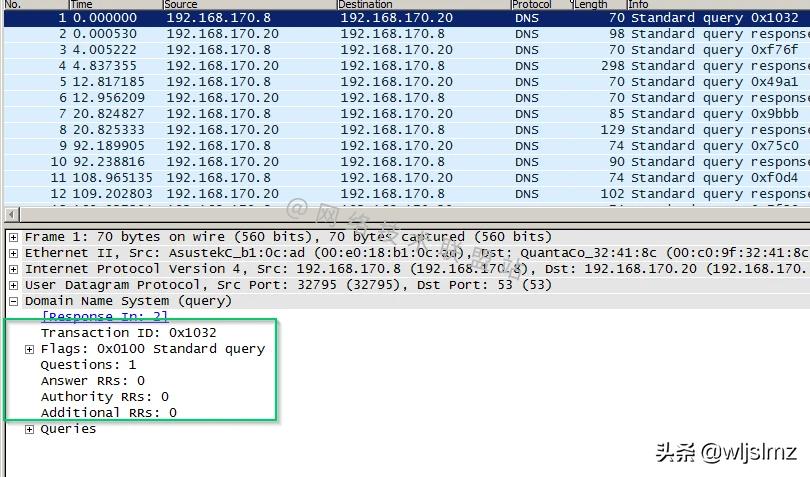Select packet 11 with query 0xf0d4
The width and height of the screenshot is (810, 477).
pos(407,178)
